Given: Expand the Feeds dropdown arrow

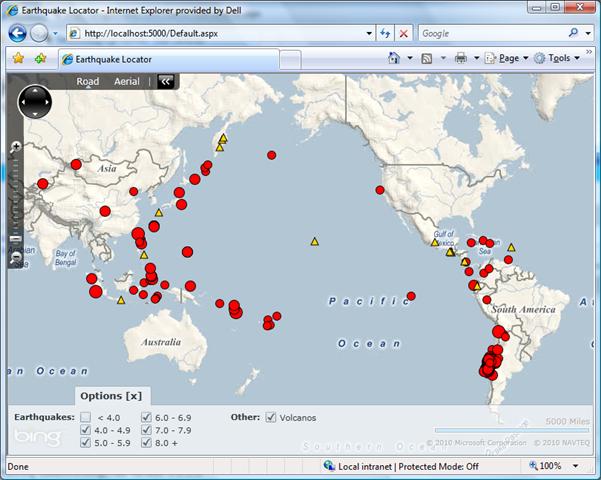Looking at the screenshot, I should click(443, 58).
